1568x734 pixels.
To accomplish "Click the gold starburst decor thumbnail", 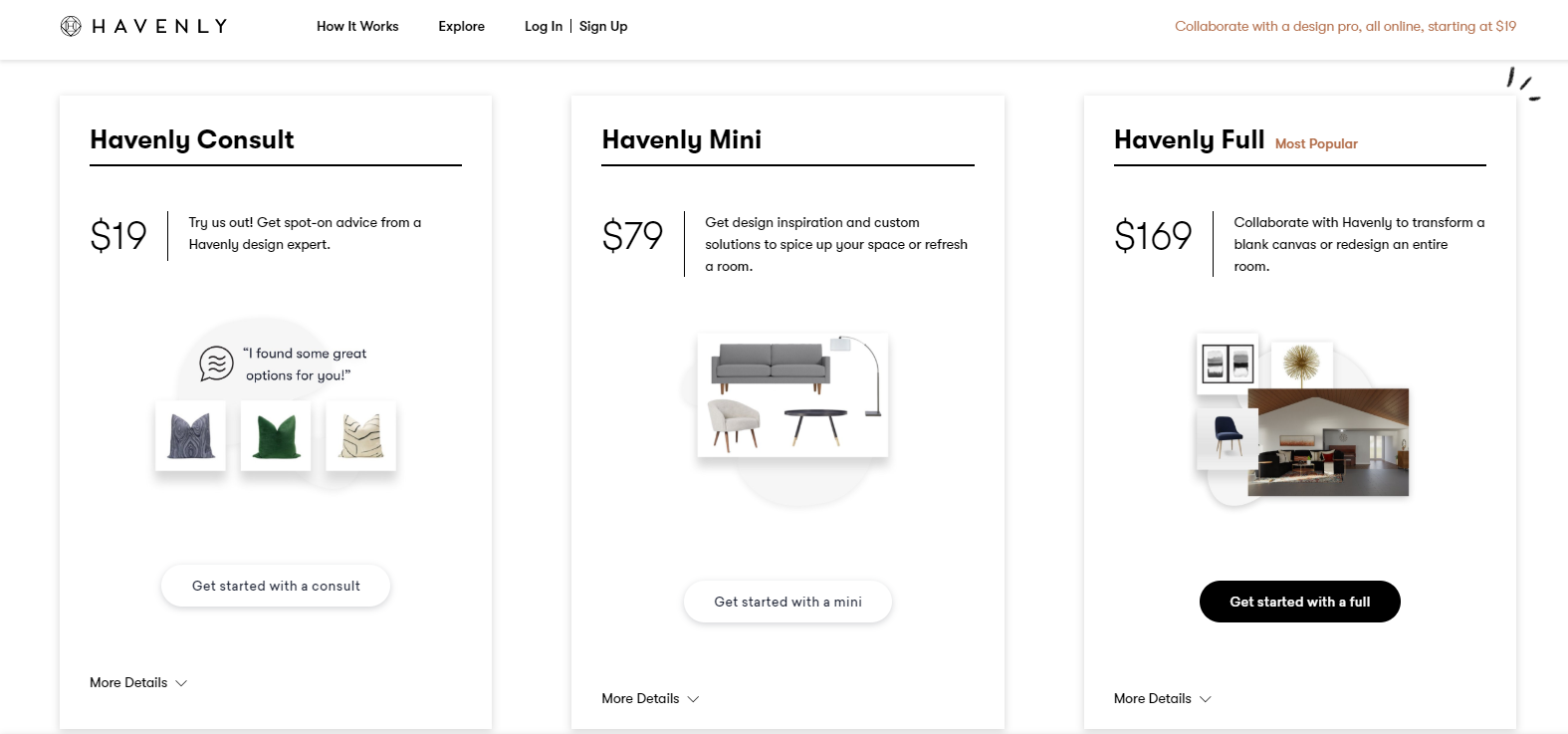I will 1300,364.
